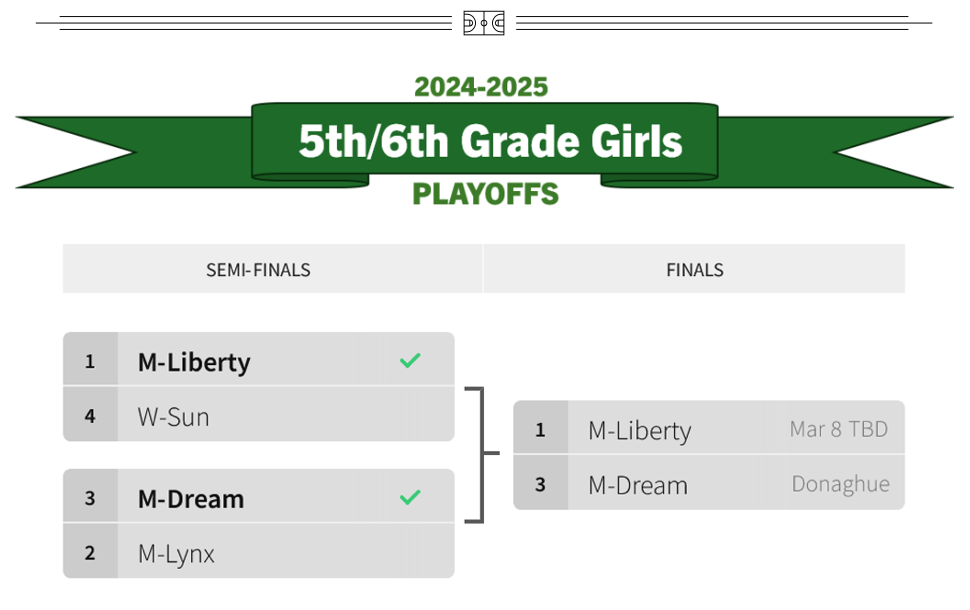Click the green checkmark beside M-Dream
This screenshot has width=970, height=610.
click(x=409, y=497)
